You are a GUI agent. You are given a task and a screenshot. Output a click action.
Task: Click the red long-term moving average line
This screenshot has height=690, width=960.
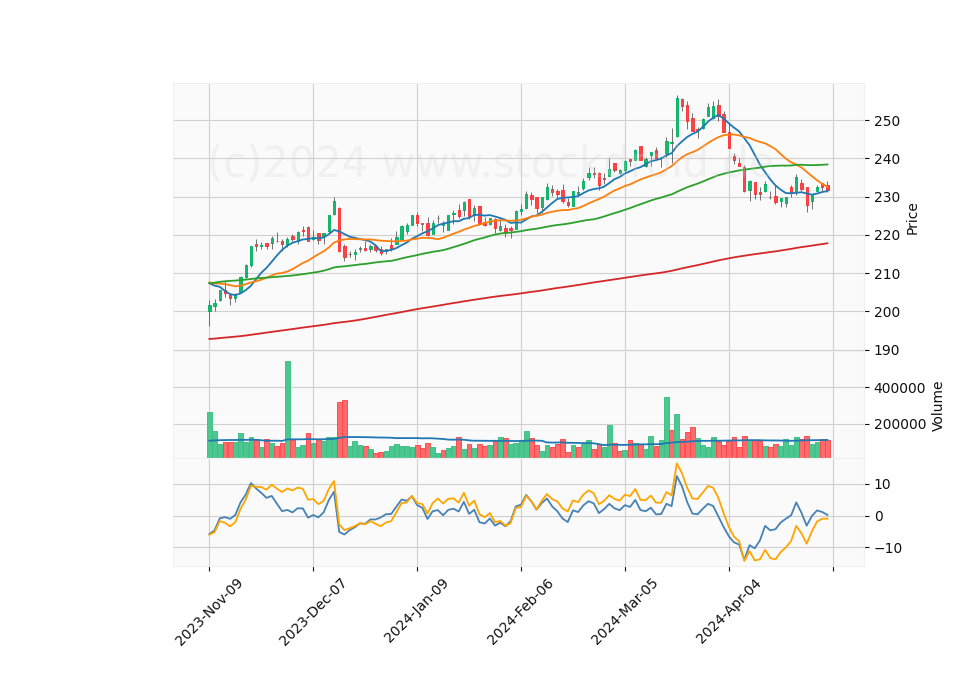518,294
